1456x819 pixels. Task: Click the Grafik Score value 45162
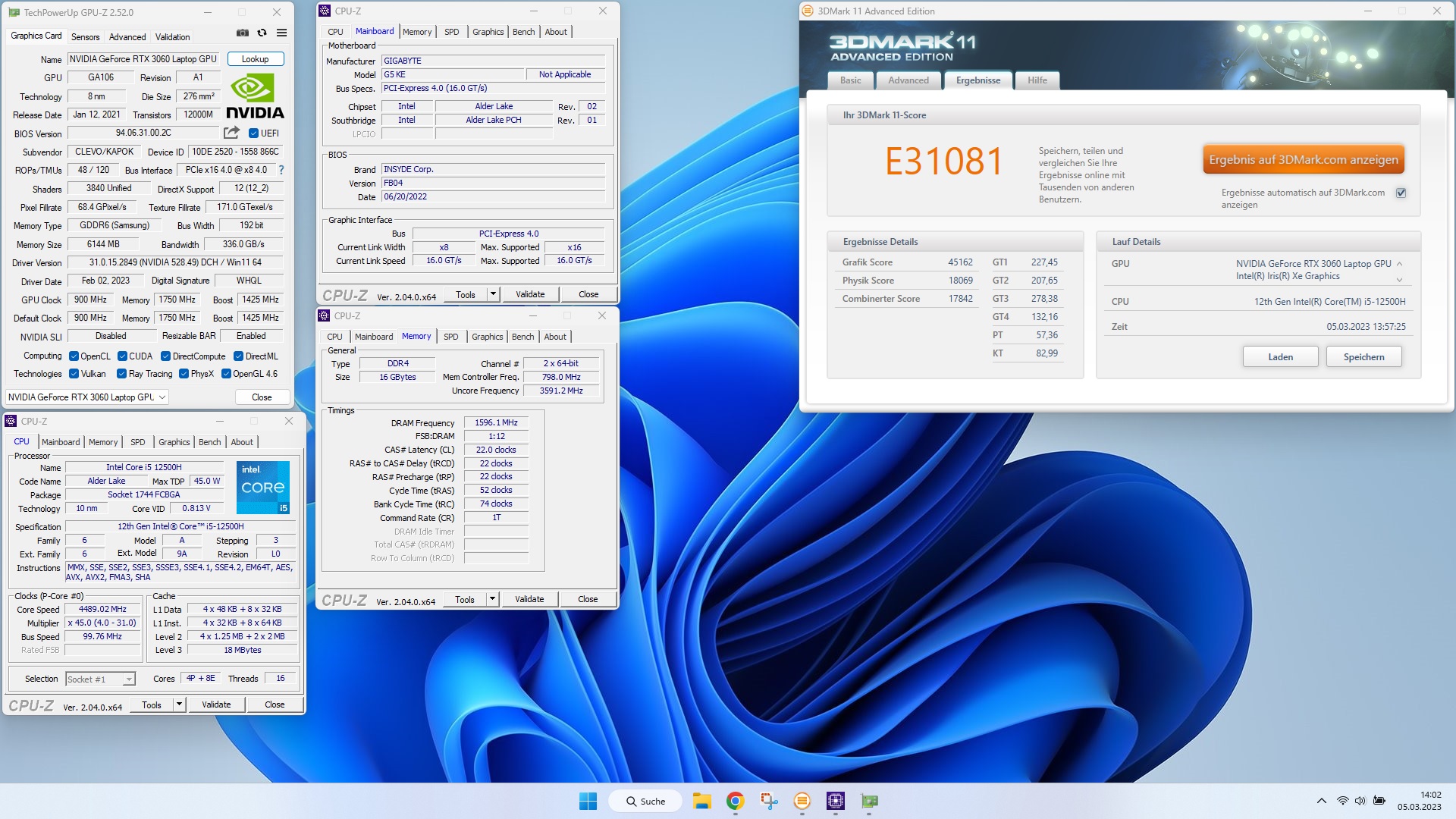[960, 262]
